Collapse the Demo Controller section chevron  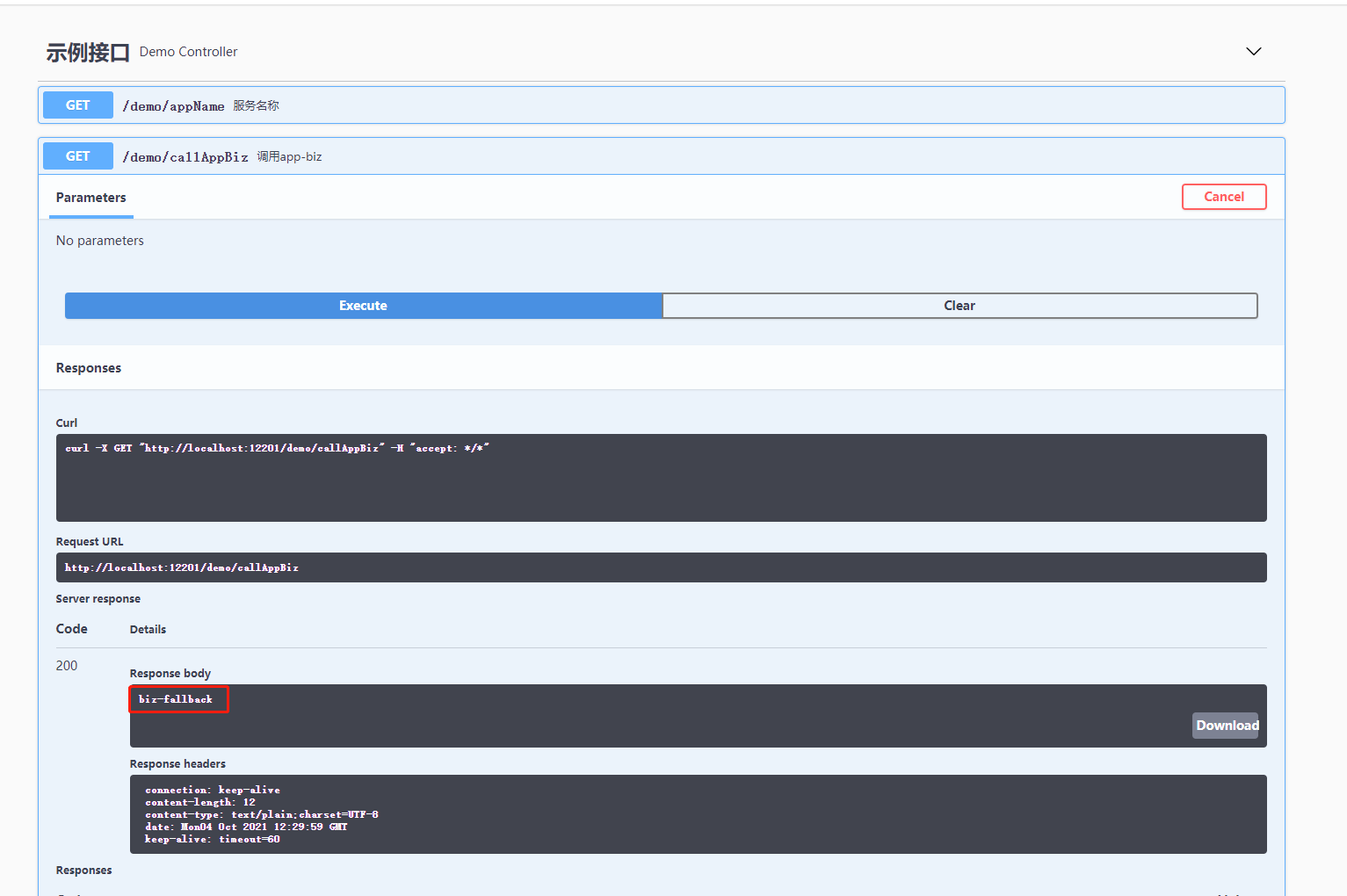1253,52
